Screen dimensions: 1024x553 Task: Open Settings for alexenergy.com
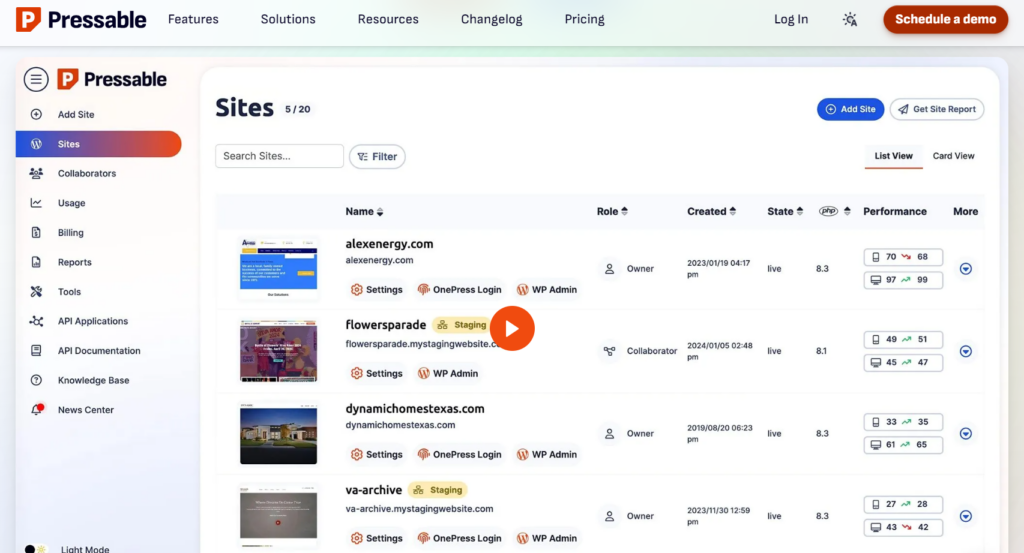tap(377, 290)
